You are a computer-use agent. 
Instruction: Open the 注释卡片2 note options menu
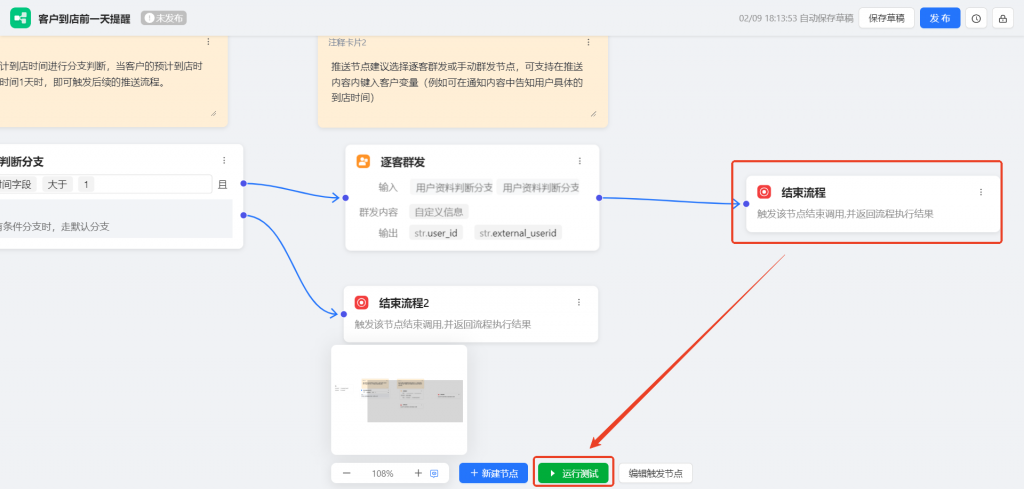[588, 42]
